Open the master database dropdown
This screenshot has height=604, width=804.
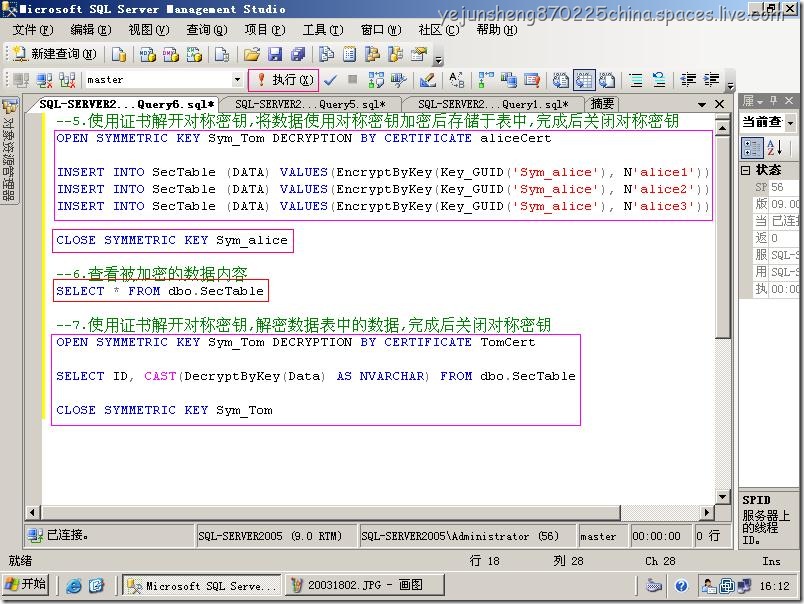(237, 80)
